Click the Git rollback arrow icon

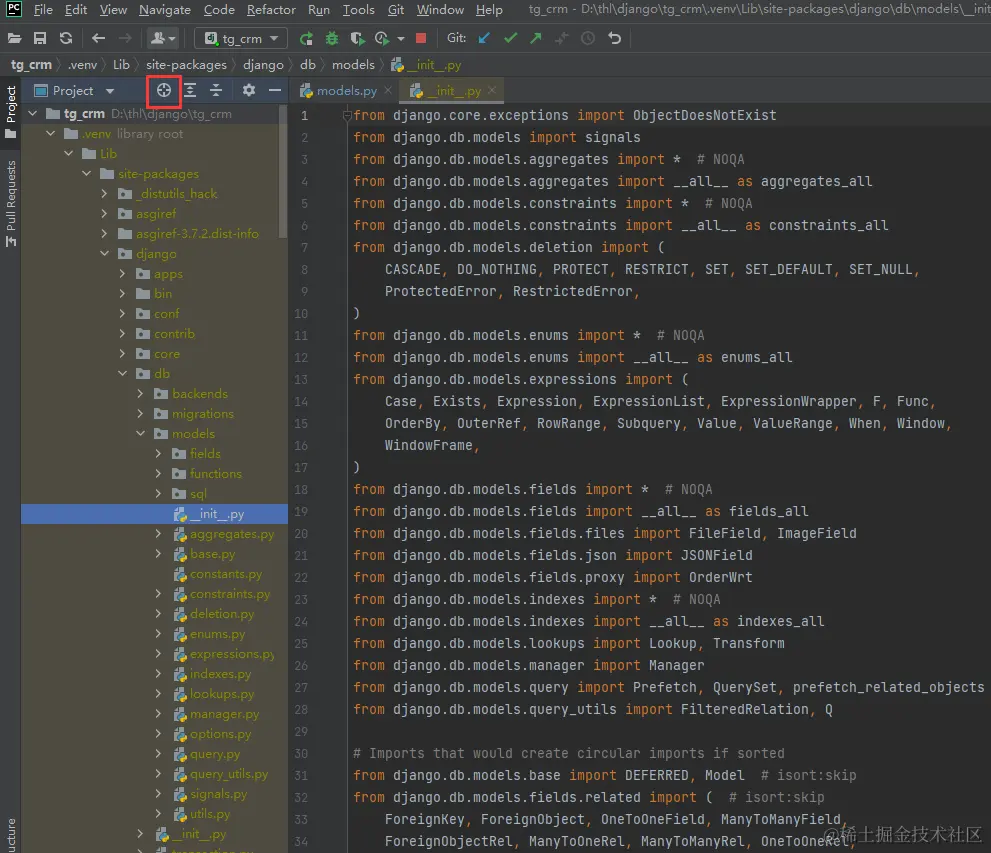tap(614, 38)
